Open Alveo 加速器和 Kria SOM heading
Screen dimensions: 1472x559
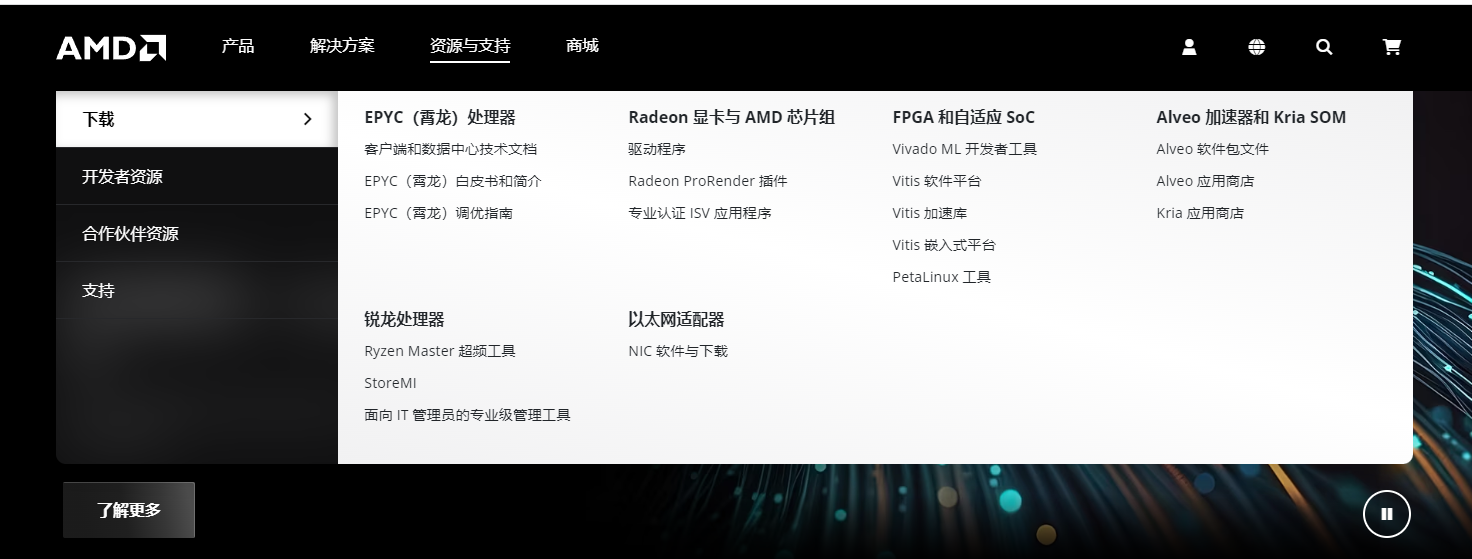click(x=1251, y=117)
